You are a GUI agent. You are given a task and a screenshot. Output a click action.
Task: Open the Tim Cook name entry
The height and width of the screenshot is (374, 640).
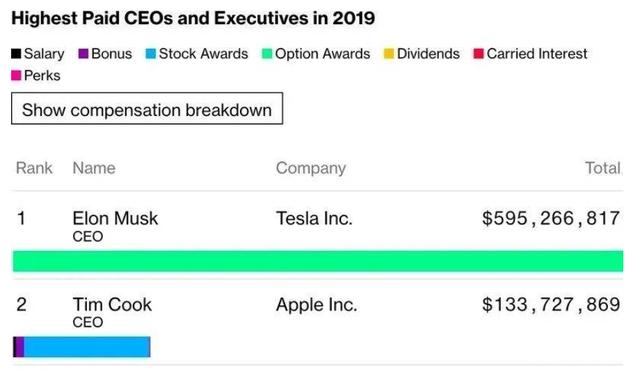tap(112, 305)
